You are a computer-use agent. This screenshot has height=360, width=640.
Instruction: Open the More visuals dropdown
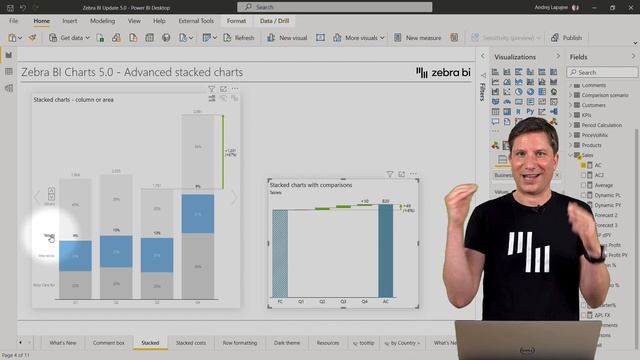(359, 38)
